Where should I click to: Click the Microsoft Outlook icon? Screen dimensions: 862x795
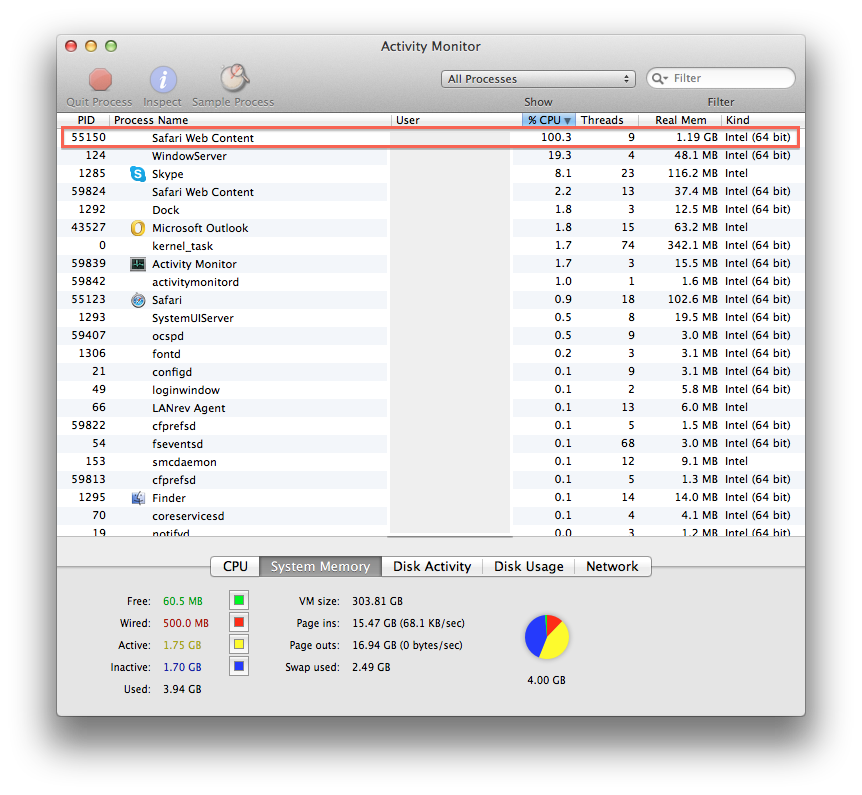pyautogui.click(x=137, y=228)
